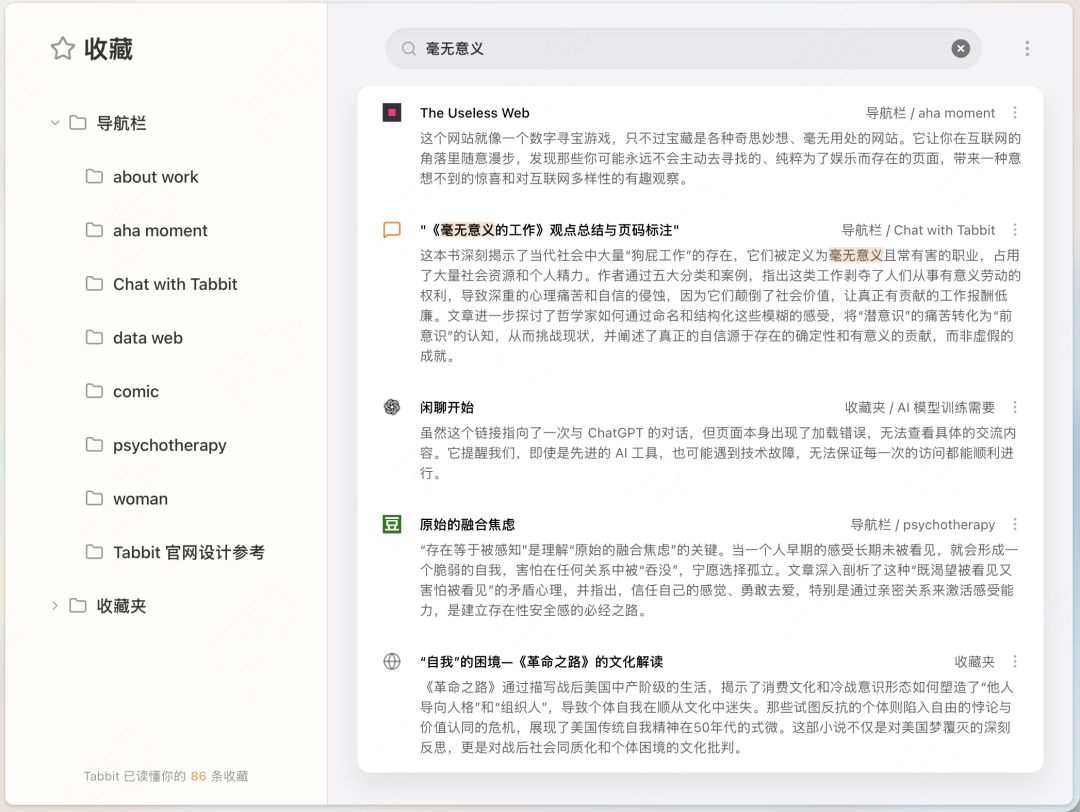The width and height of the screenshot is (1080, 812).
Task: Open more options for 原始的融合焦虑 result
Action: tap(1015, 525)
